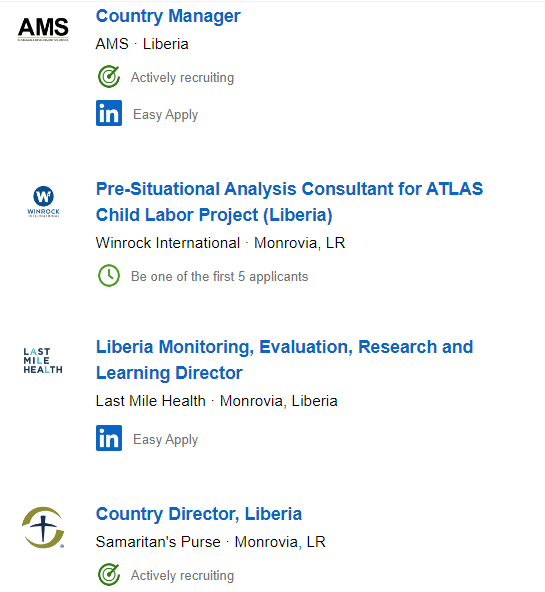Screen dimensions: 545x592
Task: Click the Actively recruiting target icon under AMS
Action: (x=109, y=77)
